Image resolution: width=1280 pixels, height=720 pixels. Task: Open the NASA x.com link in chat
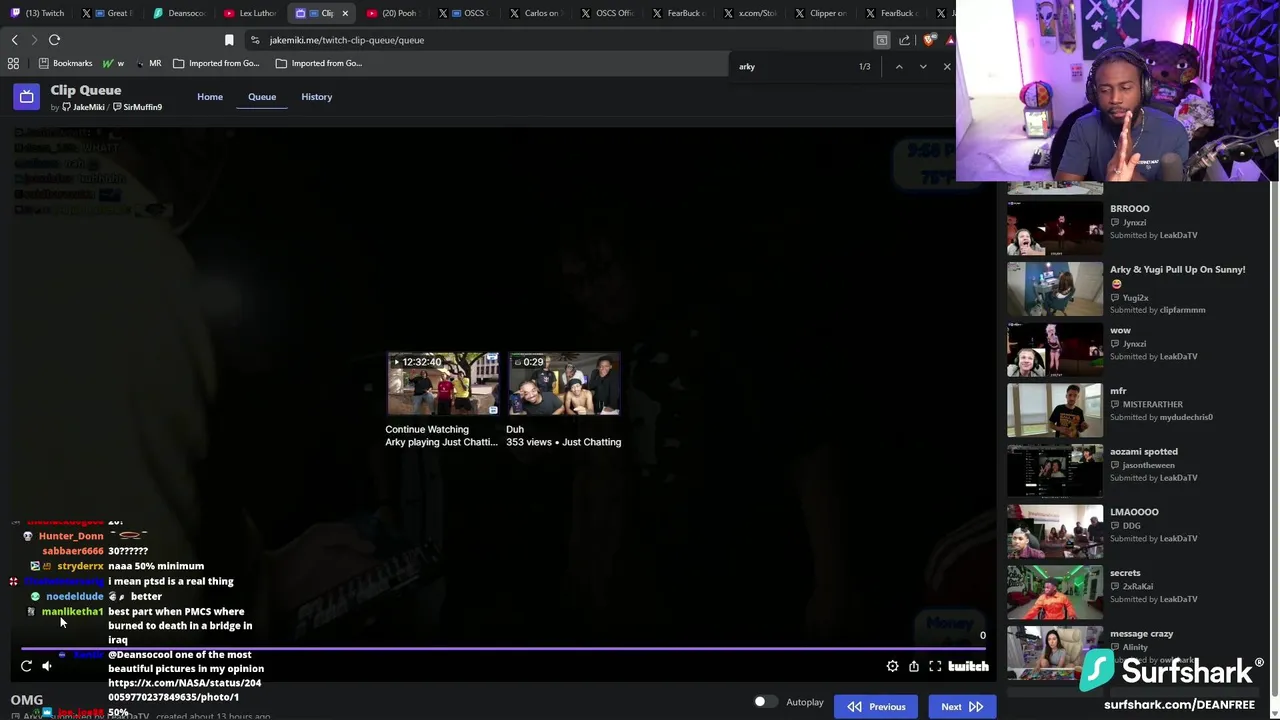(x=185, y=690)
